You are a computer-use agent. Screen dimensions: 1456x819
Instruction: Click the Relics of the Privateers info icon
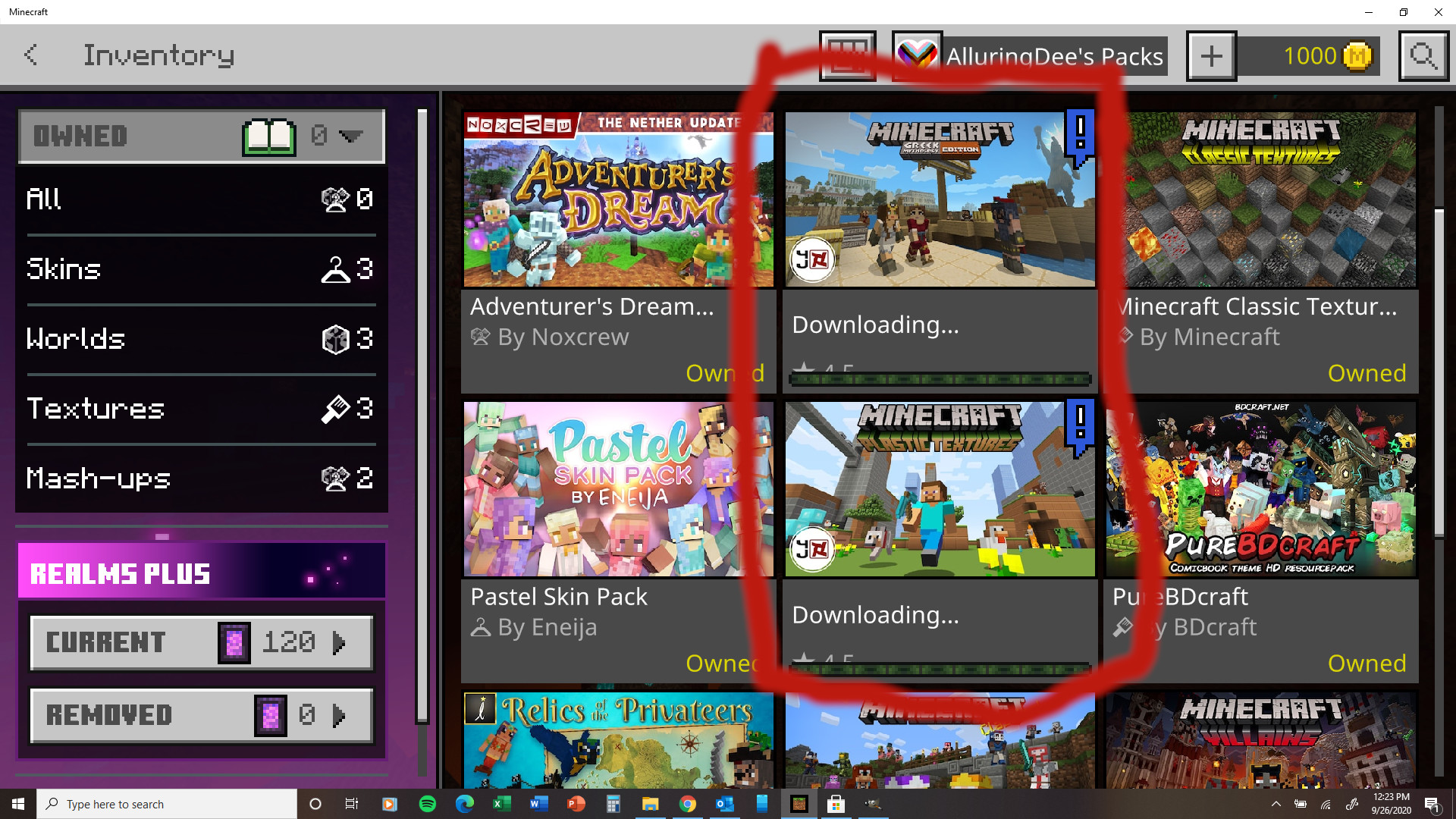coord(480,708)
